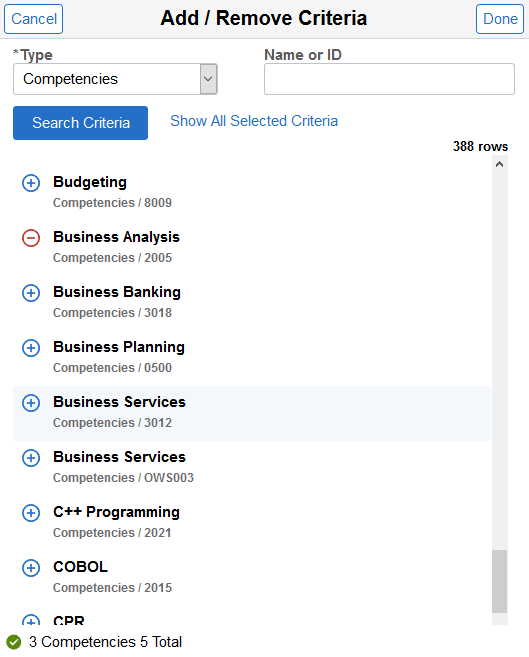
Task: Click the '3 Competencies 5 Total' status text
Action: click(x=105, y=642)
